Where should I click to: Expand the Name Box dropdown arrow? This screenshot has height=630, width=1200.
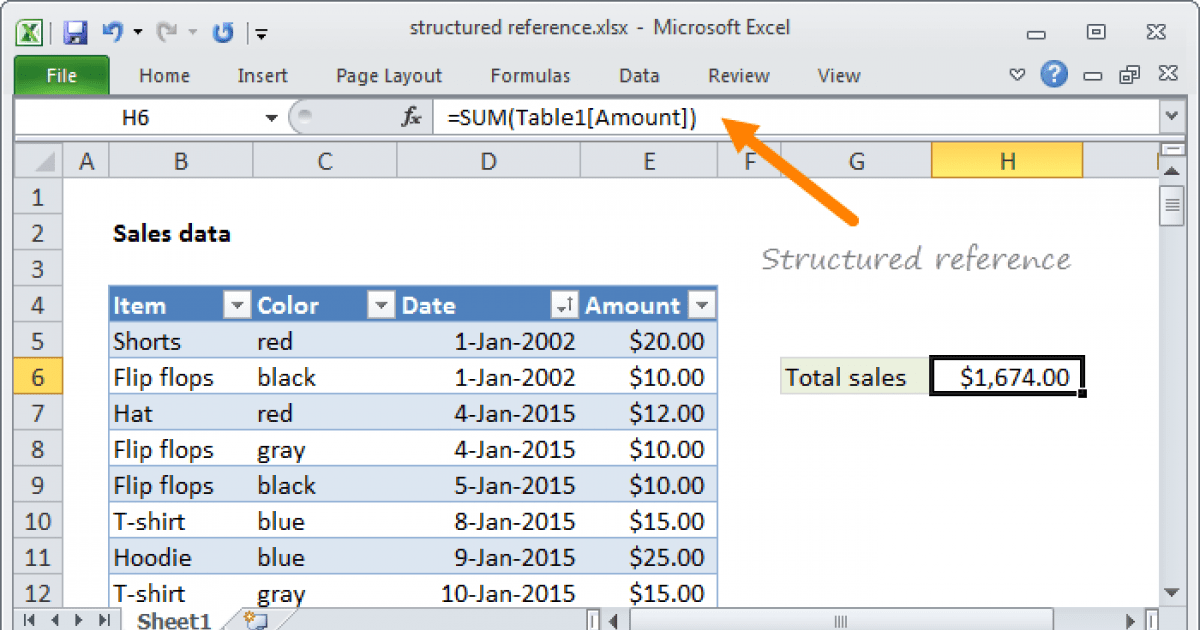coord(271,118)
